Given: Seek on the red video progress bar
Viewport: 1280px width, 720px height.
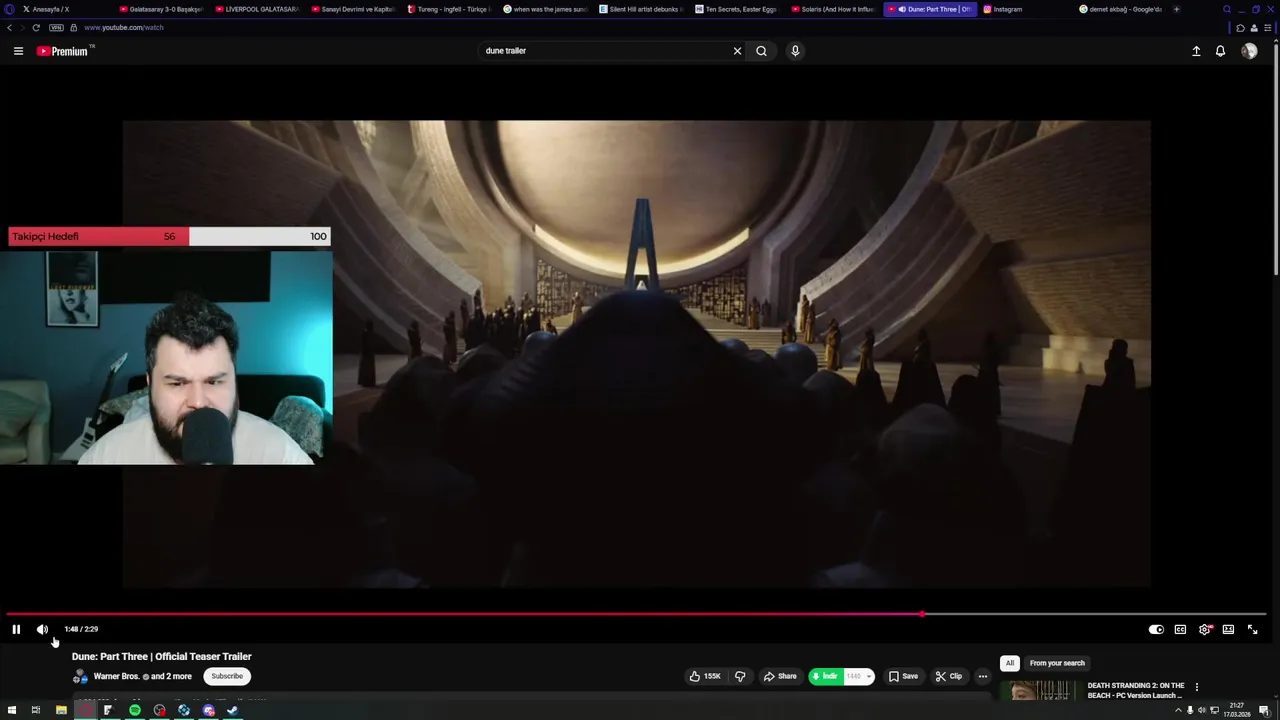Looking at the screenshot, I should tap(636, 614).
